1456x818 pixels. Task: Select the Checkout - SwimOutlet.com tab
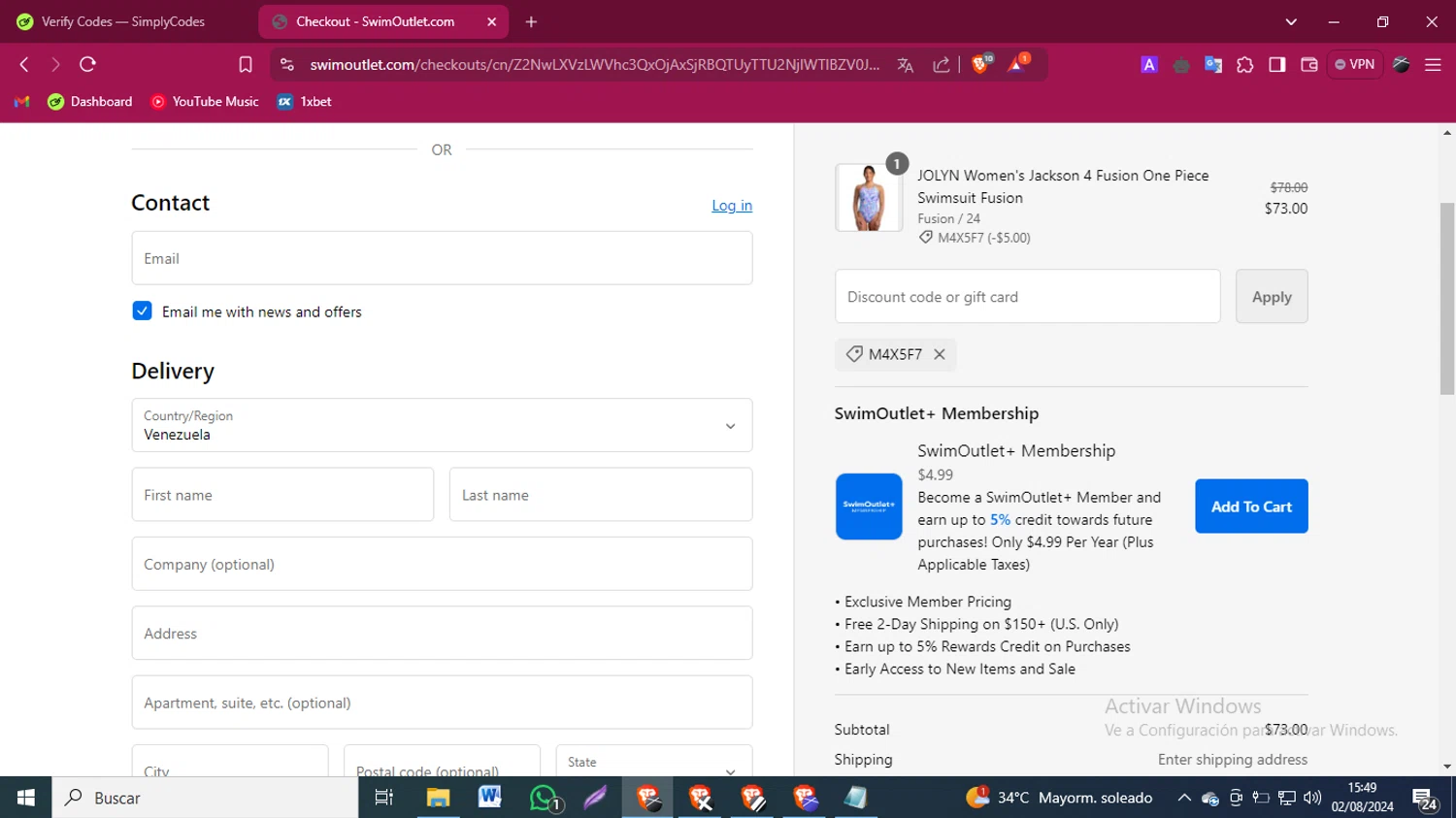tap(383, 21)
